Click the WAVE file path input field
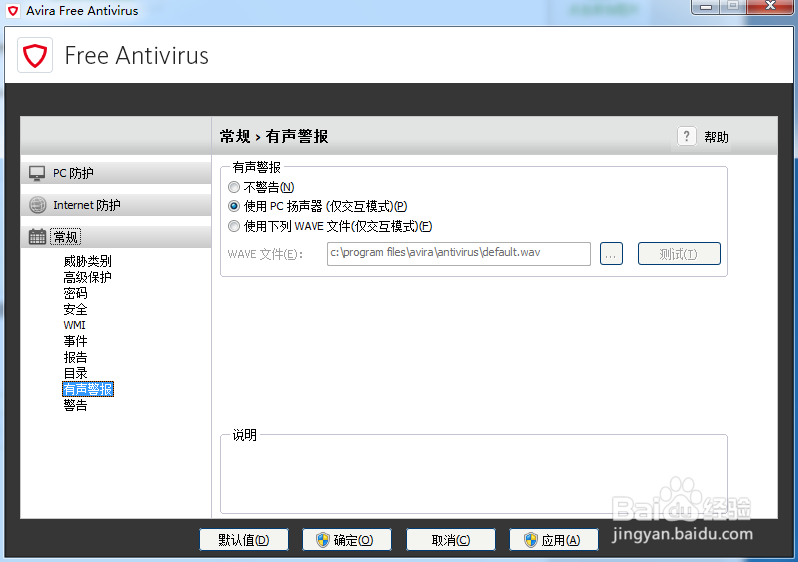 (459, 254)
